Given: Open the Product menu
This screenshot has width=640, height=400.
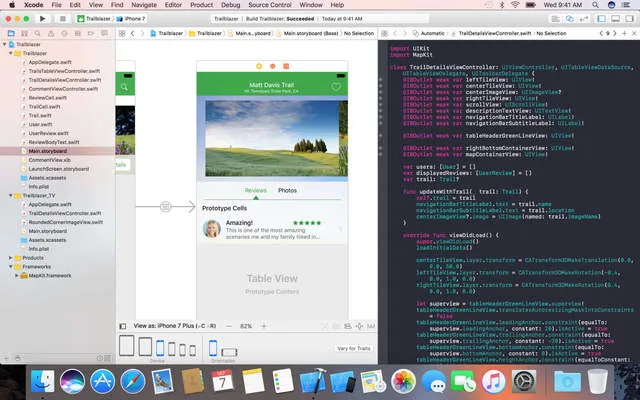Looking at the screenshot, I should coord(202,5).
